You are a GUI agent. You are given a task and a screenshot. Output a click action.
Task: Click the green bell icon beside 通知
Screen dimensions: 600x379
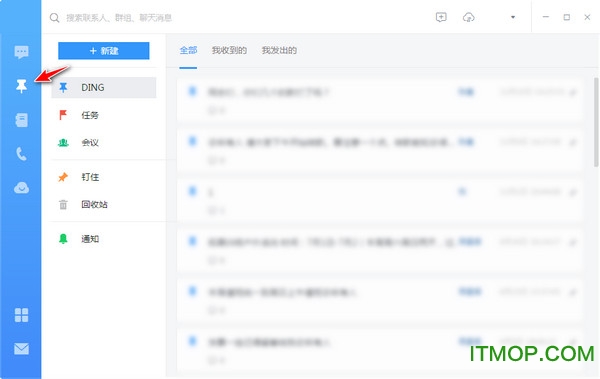click(x=63, y=239)
